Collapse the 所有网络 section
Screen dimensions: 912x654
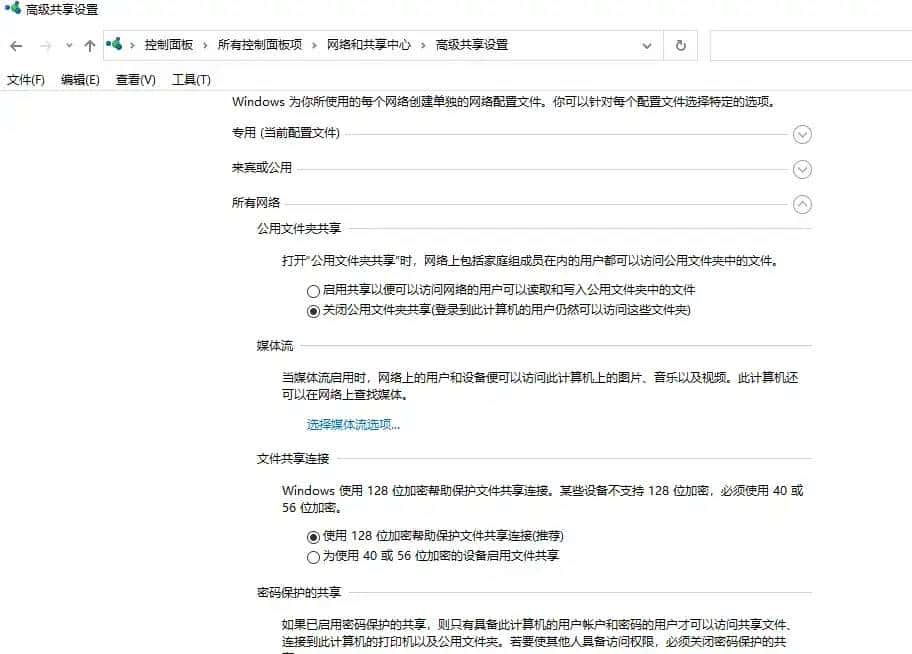pyautogui.click(x=802, y=204)
